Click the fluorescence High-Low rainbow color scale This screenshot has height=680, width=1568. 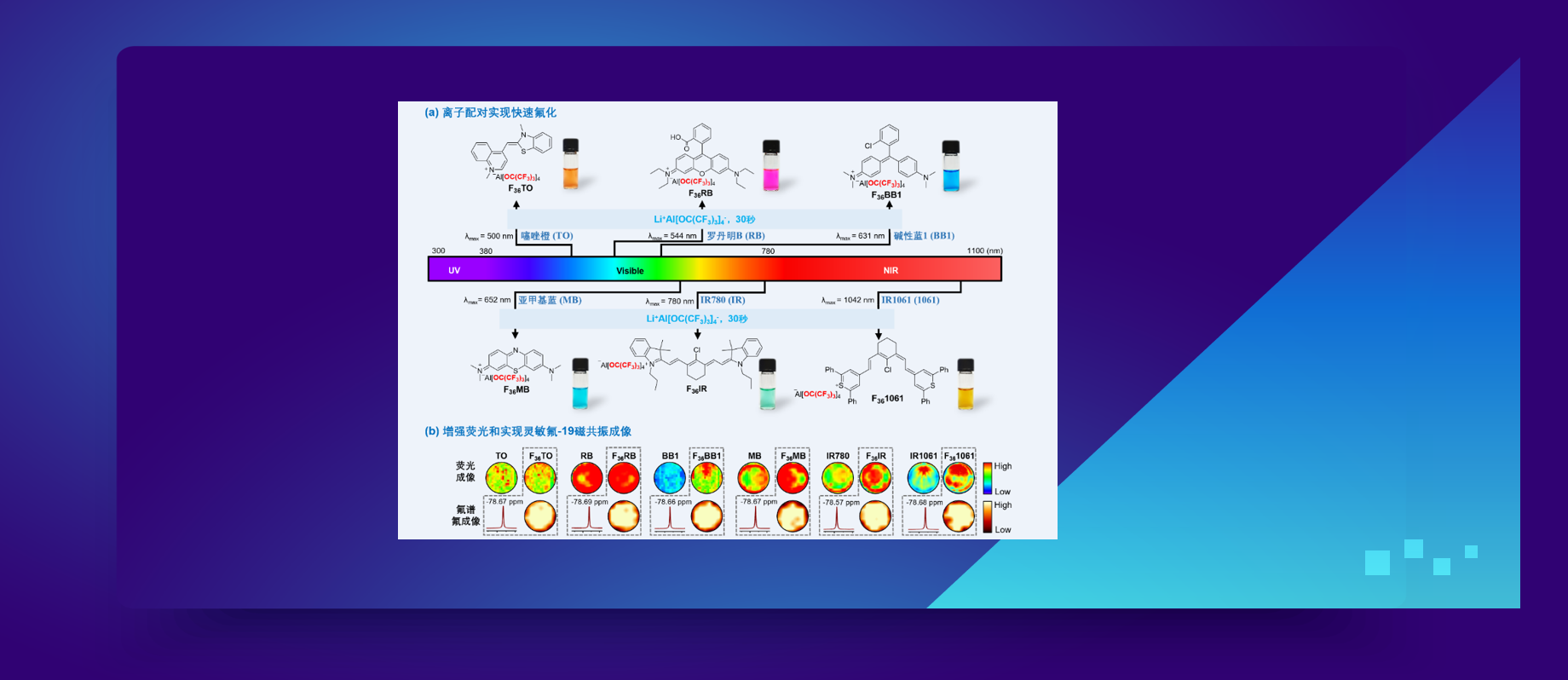[x=987, y=478]
